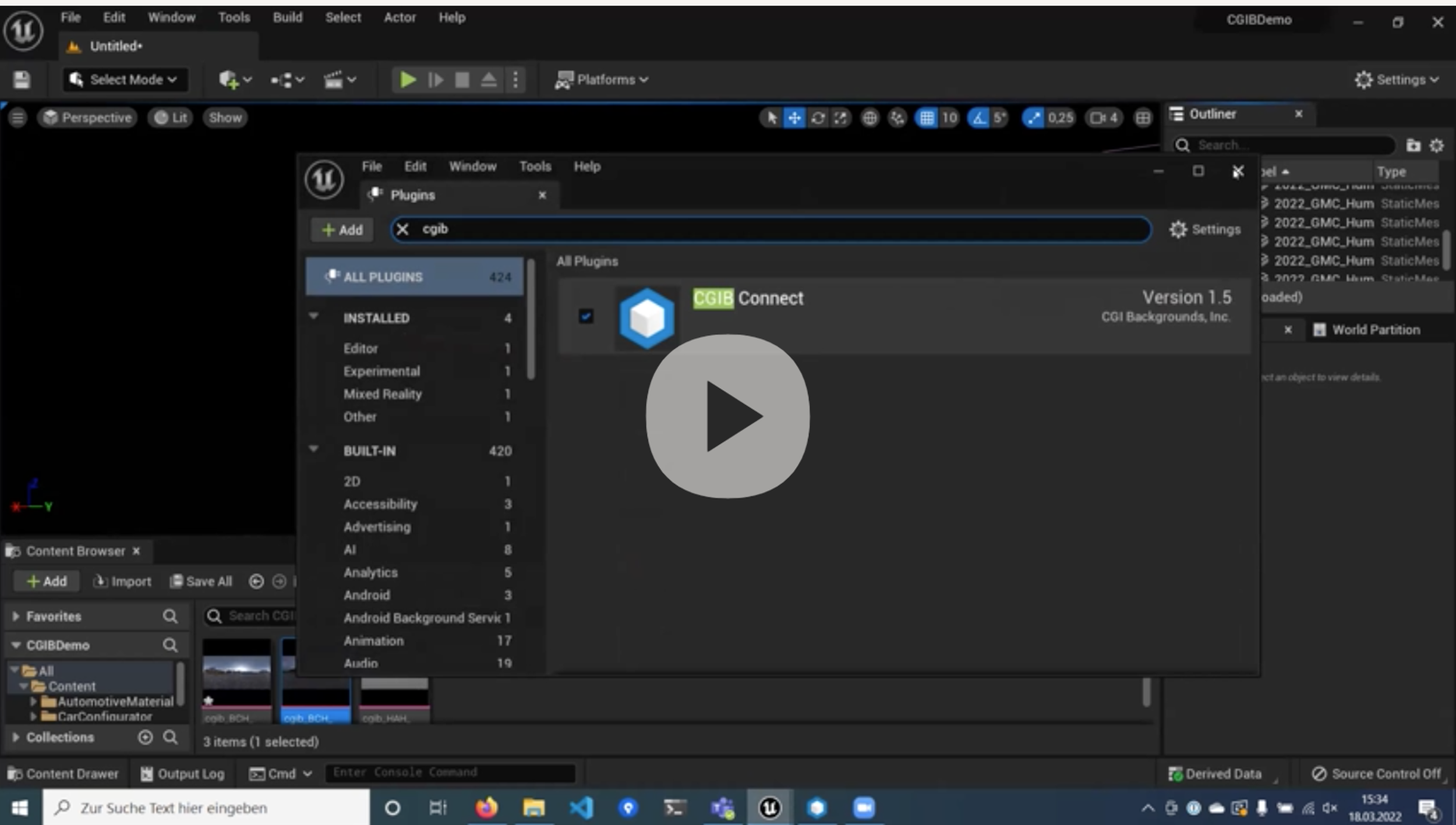Click the viewport layout grid icon
1456x825 pixels.
[x=1143, y=118]
